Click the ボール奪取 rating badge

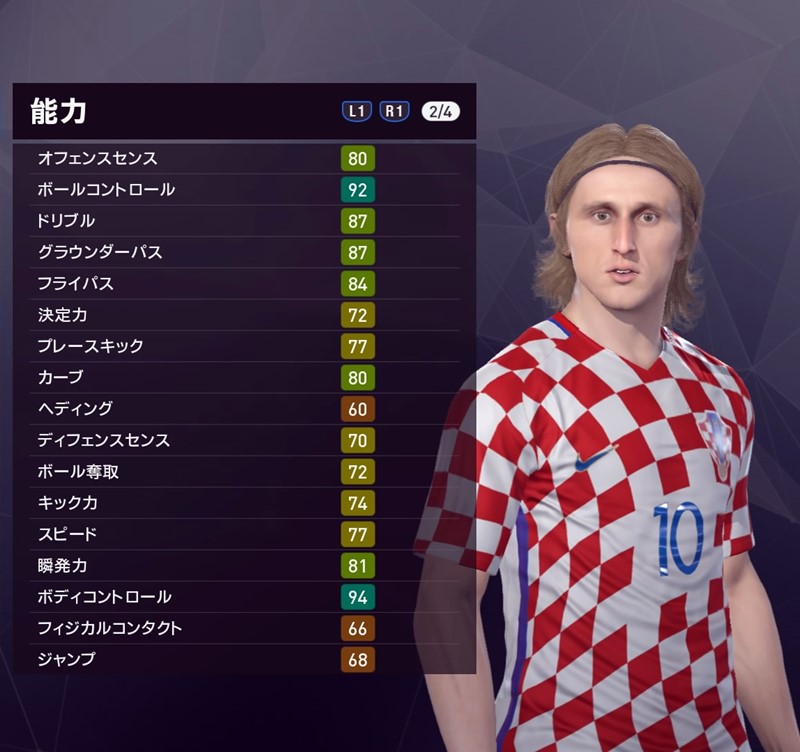[358, 472]
